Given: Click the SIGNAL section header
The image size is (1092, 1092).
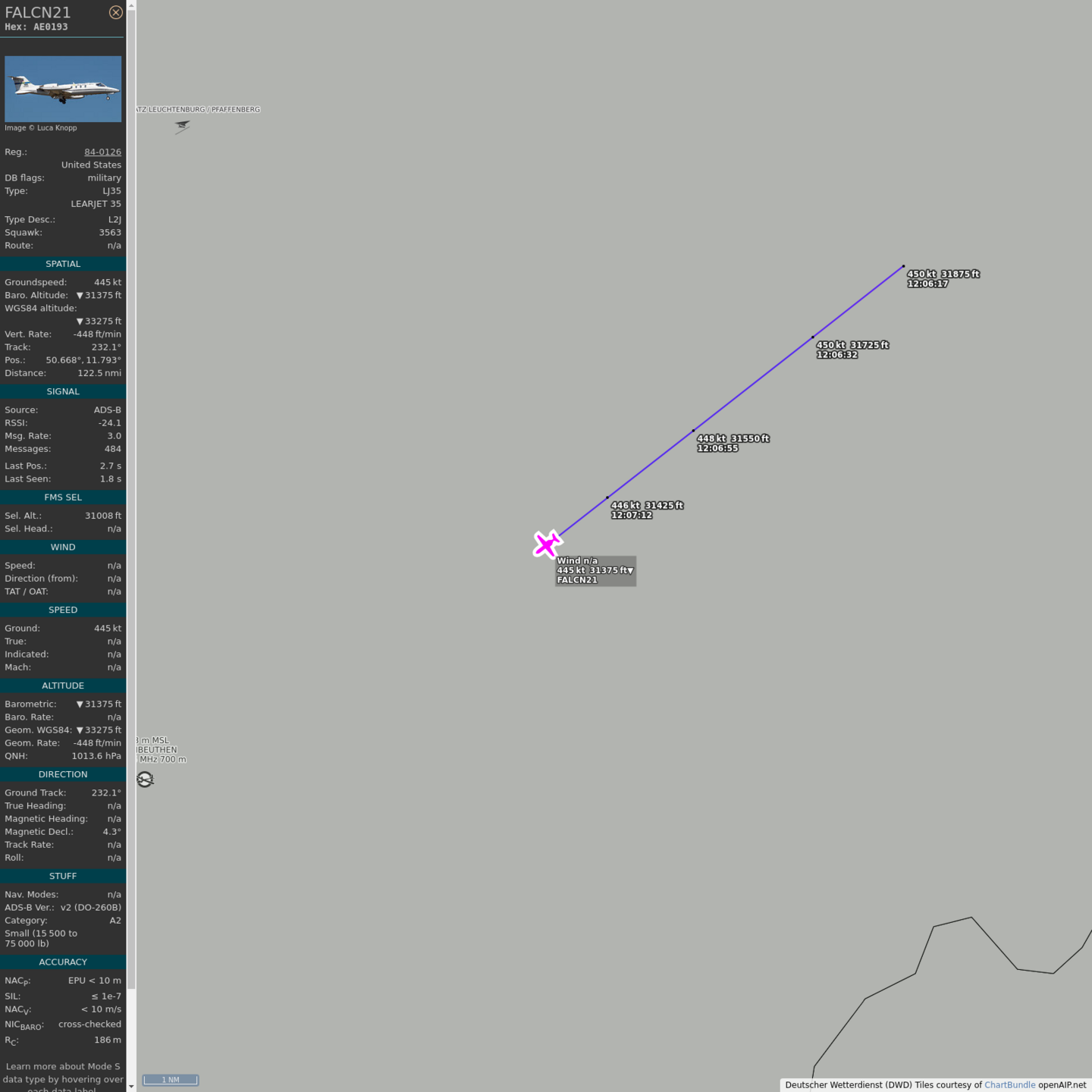Looking at the screenshot, I should point(63,391).
